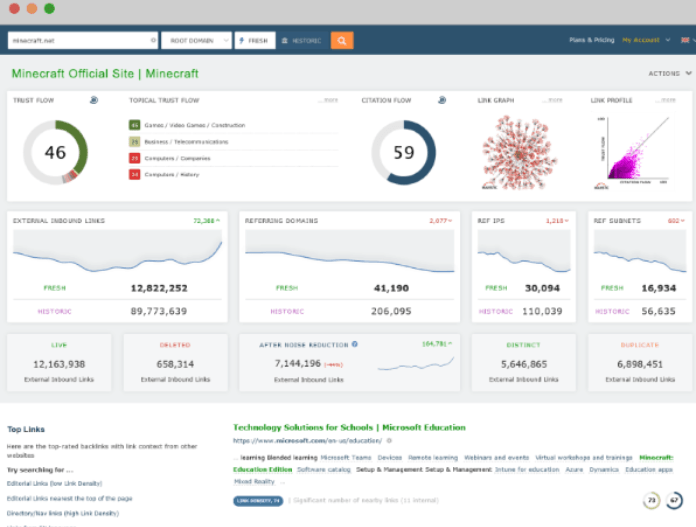Click the Deleted links count 658,314
The image size is (696, 527).
pyautogui.click(x=175, y=364)
